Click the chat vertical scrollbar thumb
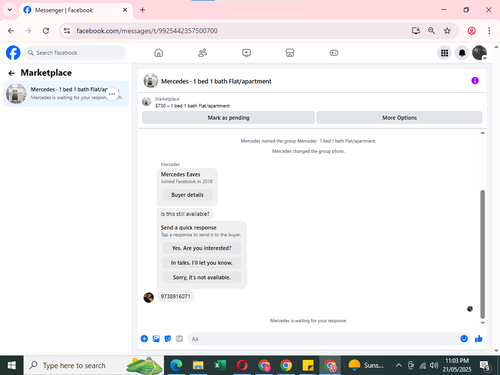 (x=482, y=254)
